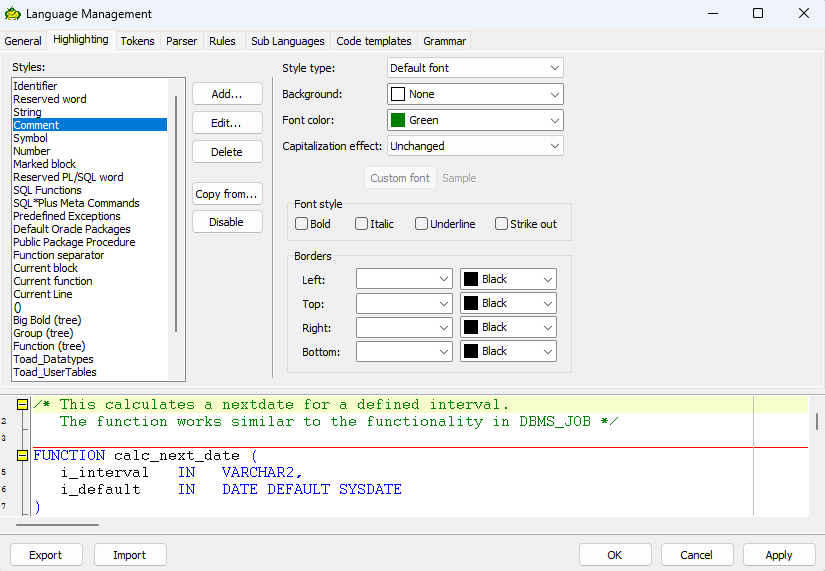Viewport: 825px width, 571px height.
Task: Select the Symbol style
Action: (x=90, y=138)
